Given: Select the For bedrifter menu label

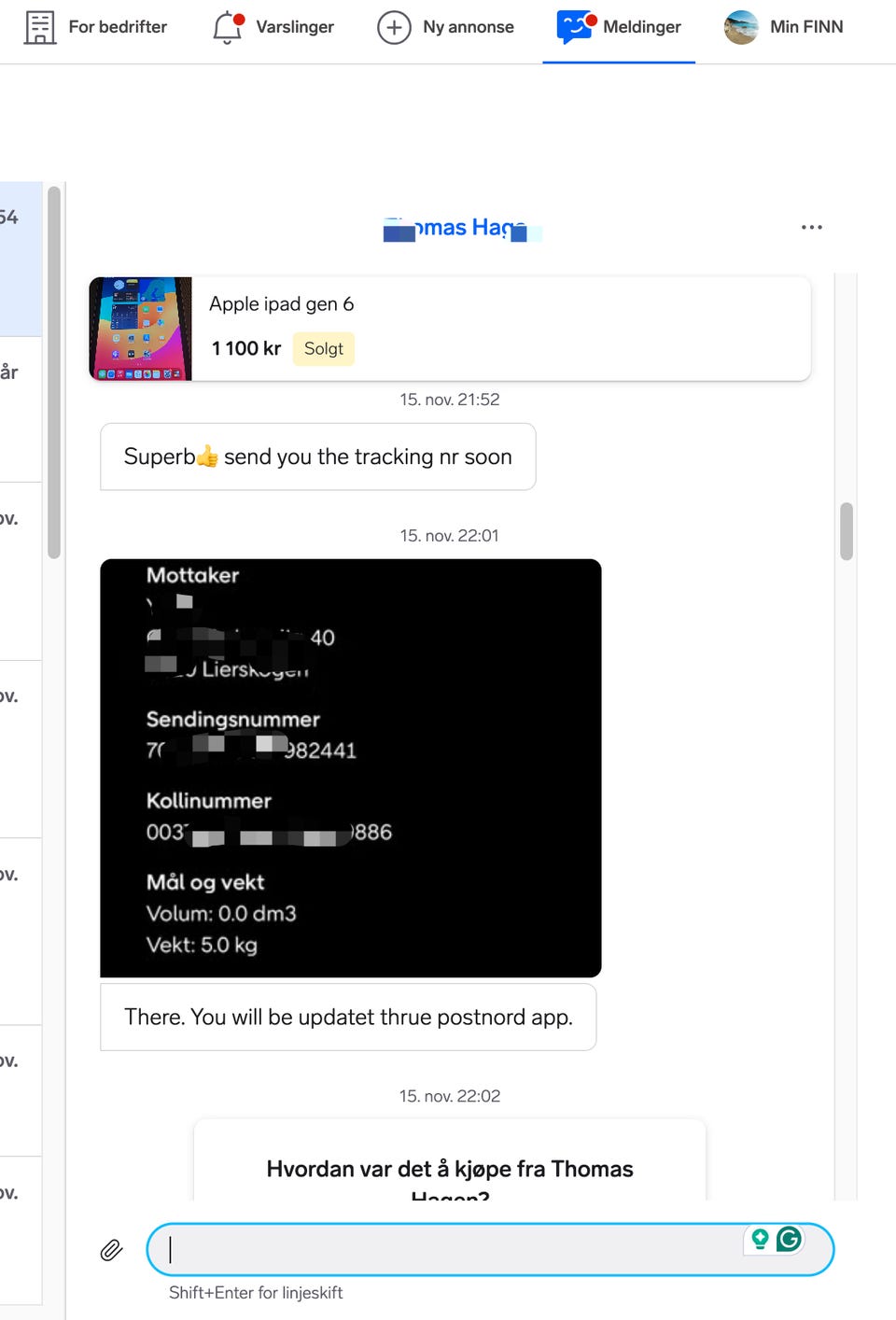Looking at the screenshot, I should 118,27.
